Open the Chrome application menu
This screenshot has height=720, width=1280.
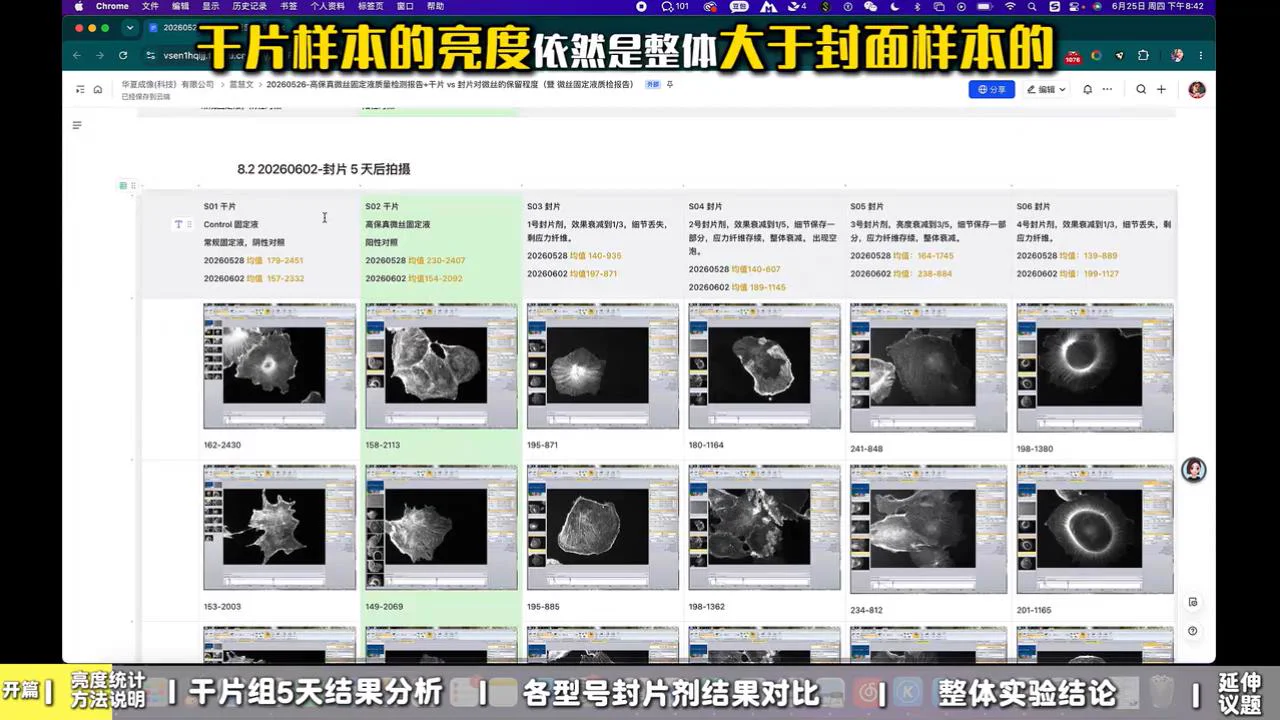coord(112,6)
